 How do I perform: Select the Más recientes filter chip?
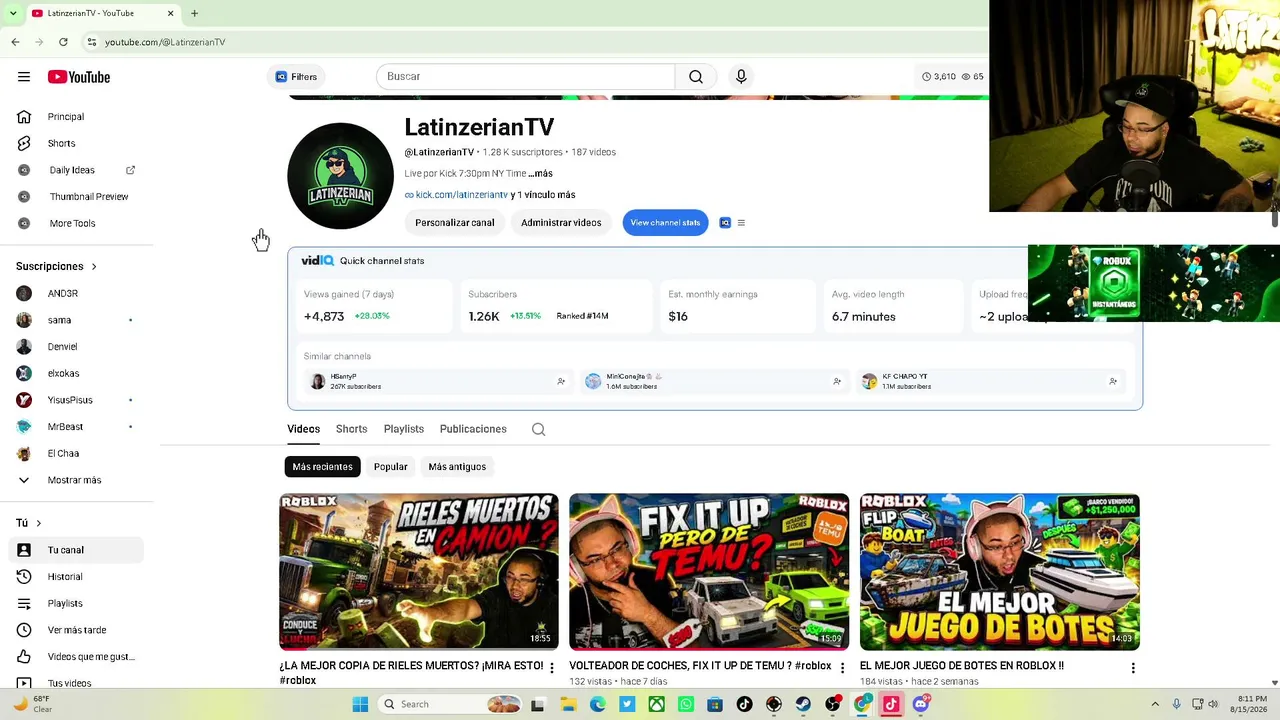click(322, 467)
